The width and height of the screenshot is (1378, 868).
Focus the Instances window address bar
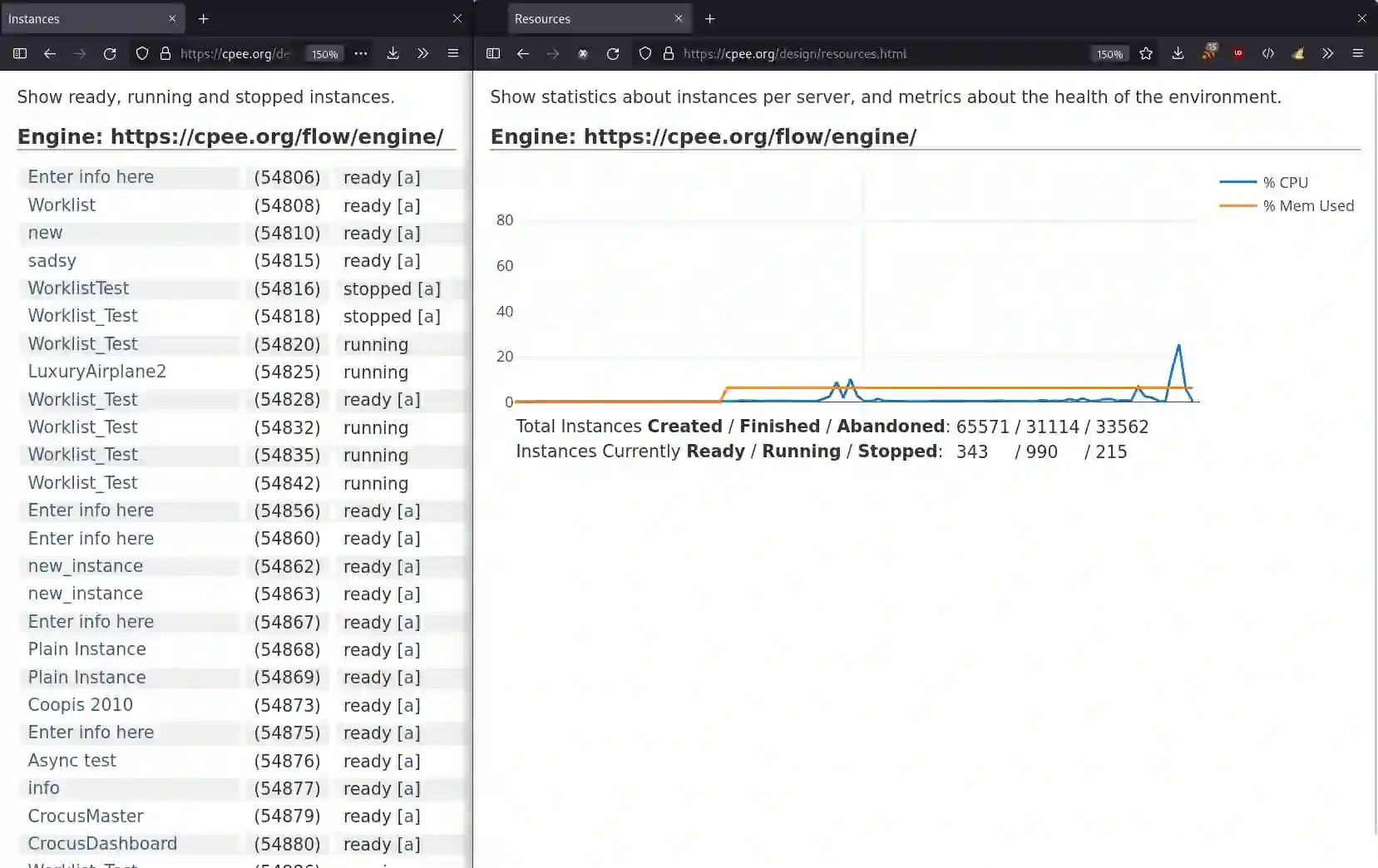click(x=235, y=53)
